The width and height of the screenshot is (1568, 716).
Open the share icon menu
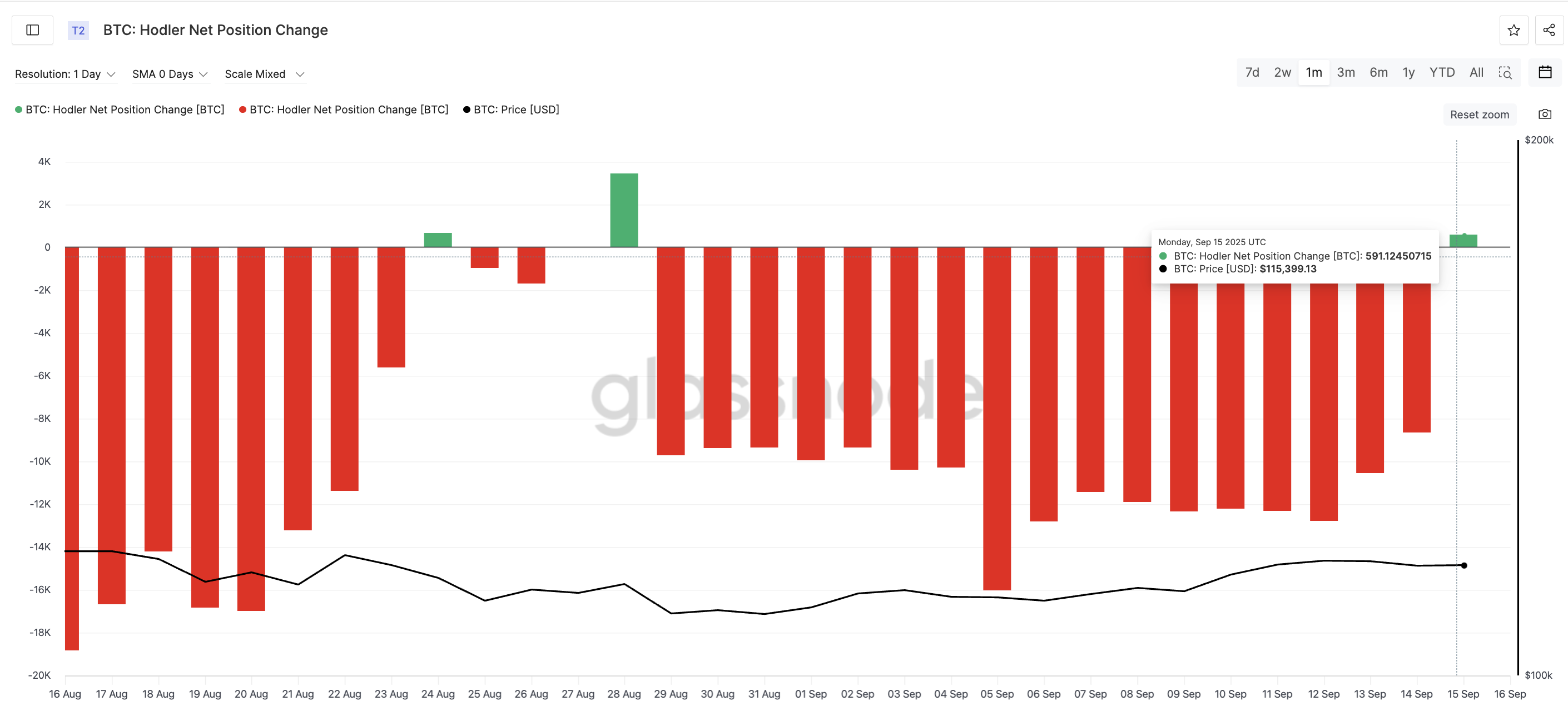(1549, 30)
